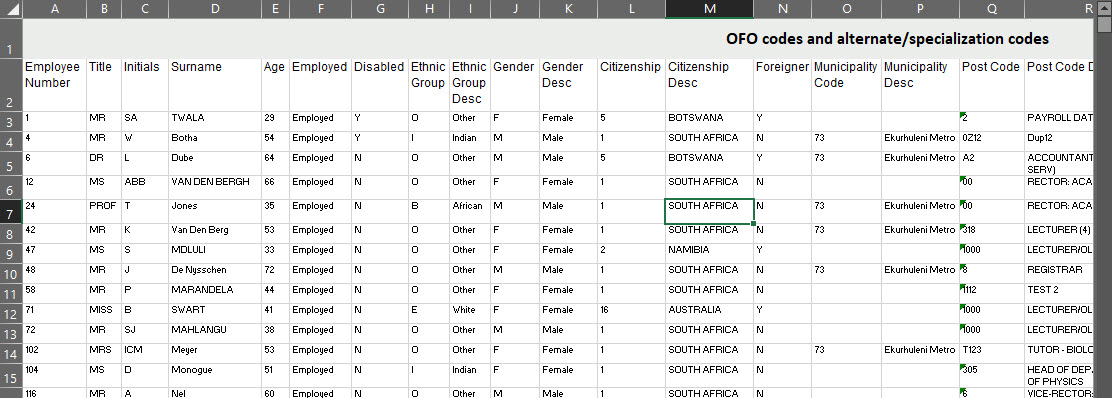
Task: Click the 'Surname' header cell
Action: pyautogui.click(x=215, y=84)
